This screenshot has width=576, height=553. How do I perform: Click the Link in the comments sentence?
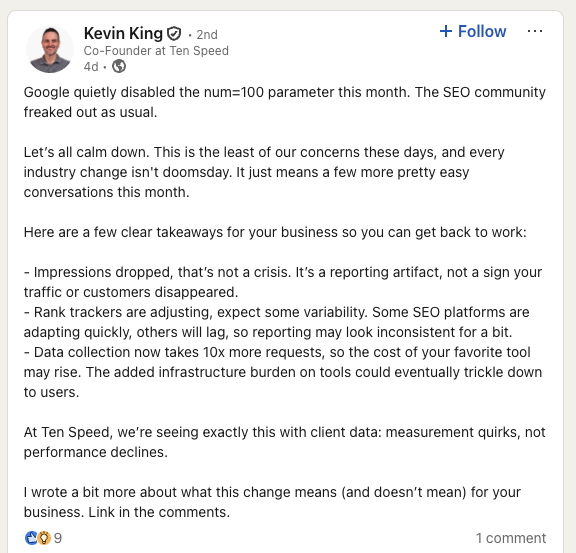[x=159, y=512]
